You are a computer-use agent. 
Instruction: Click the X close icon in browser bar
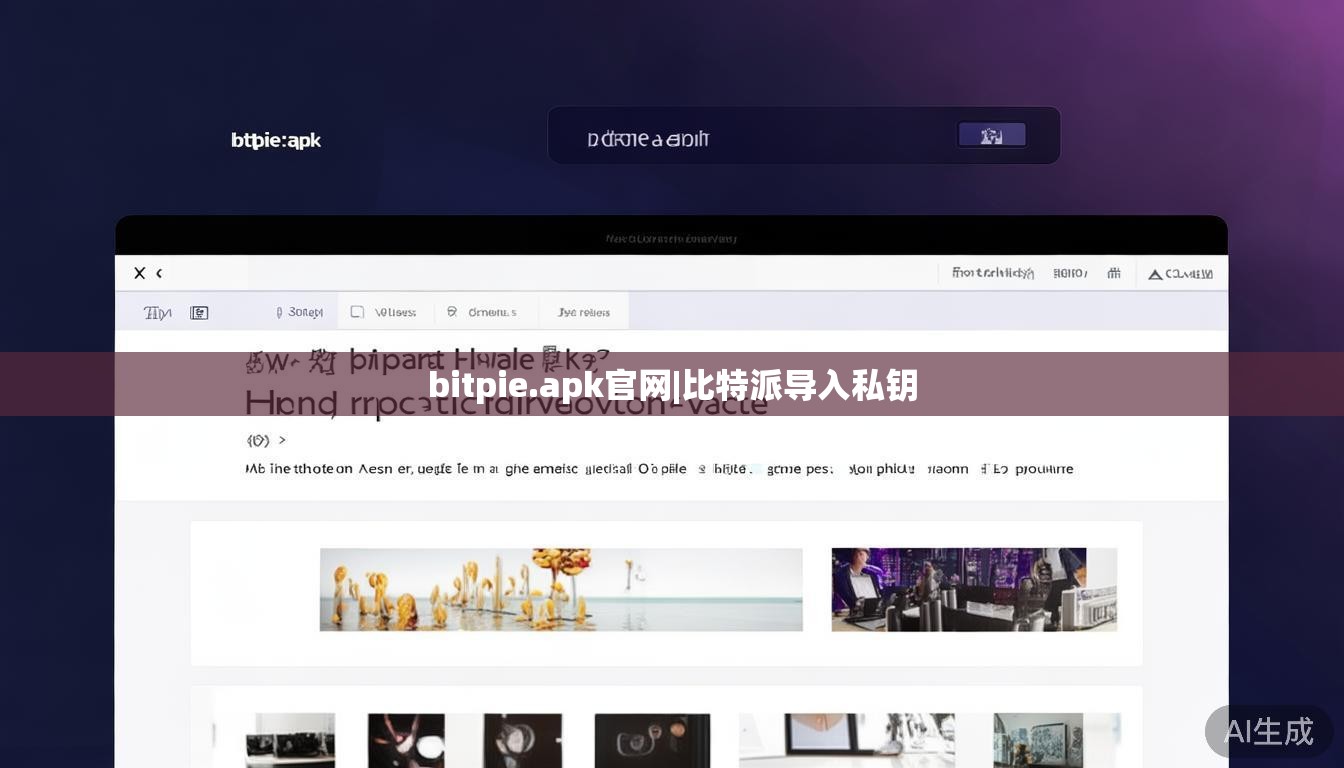pyautogui.click(x=140, y=273)
